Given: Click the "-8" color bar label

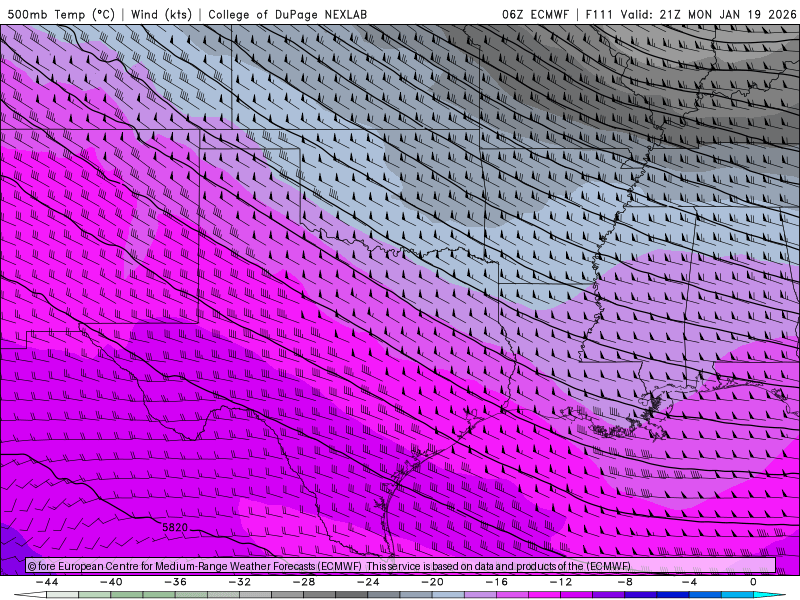Looking at the screenshot, I should tap(625, 582).
